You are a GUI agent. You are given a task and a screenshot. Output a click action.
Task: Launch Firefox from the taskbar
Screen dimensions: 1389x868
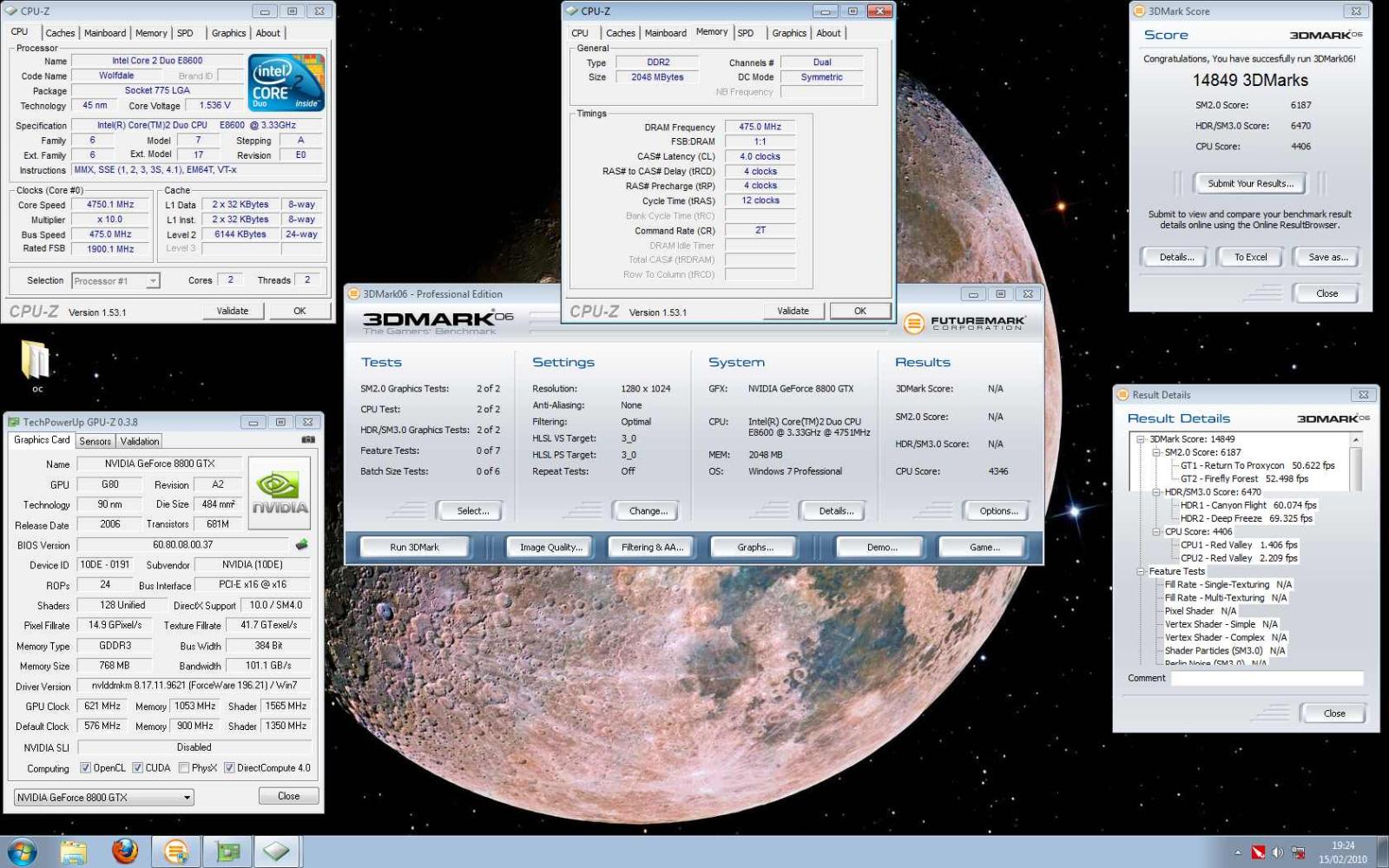click(x=125, y=852)
